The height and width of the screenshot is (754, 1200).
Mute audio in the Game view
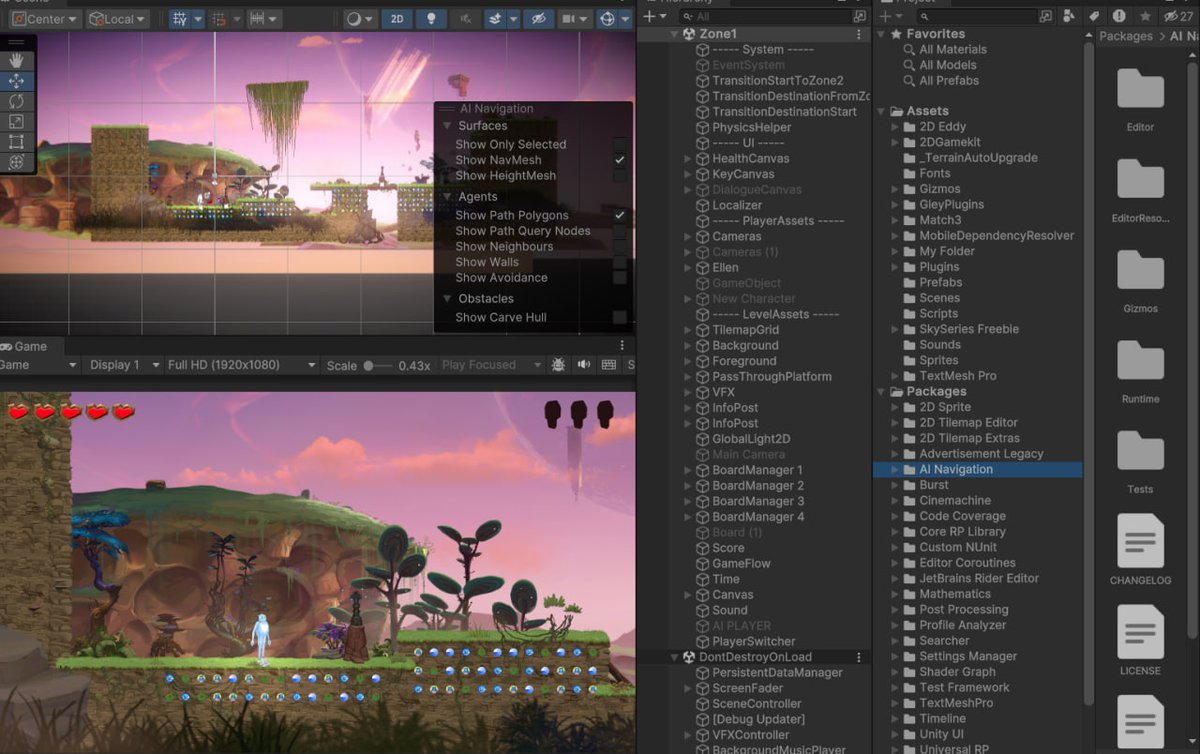coord(583,365)
